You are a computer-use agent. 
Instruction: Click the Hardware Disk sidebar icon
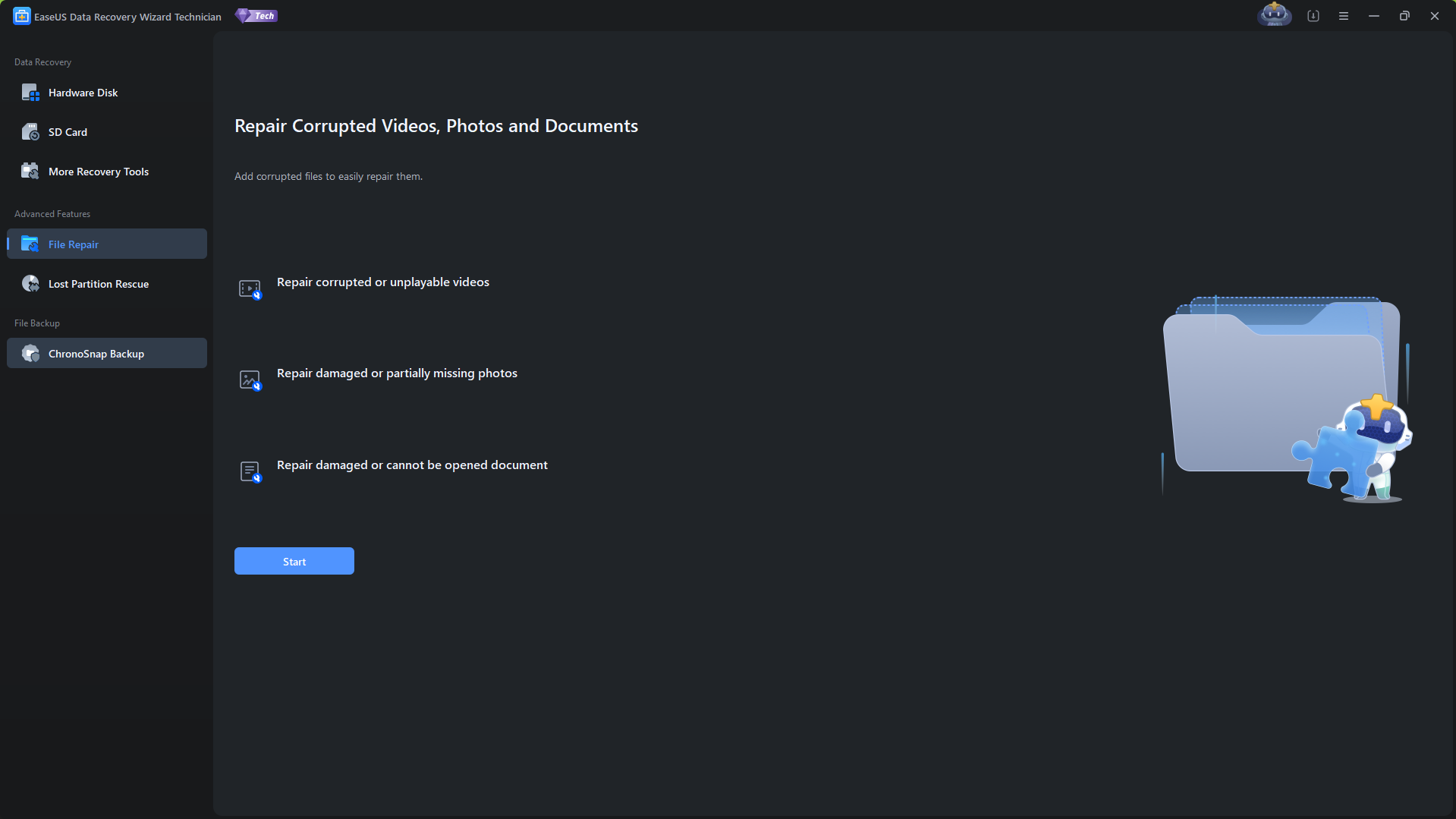pos(30,93)
